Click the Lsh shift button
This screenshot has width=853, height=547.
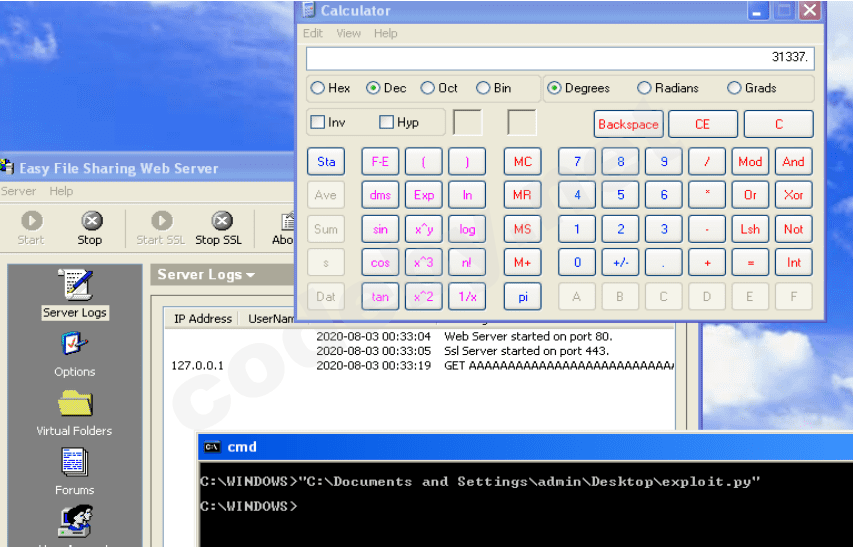[750, 229]
